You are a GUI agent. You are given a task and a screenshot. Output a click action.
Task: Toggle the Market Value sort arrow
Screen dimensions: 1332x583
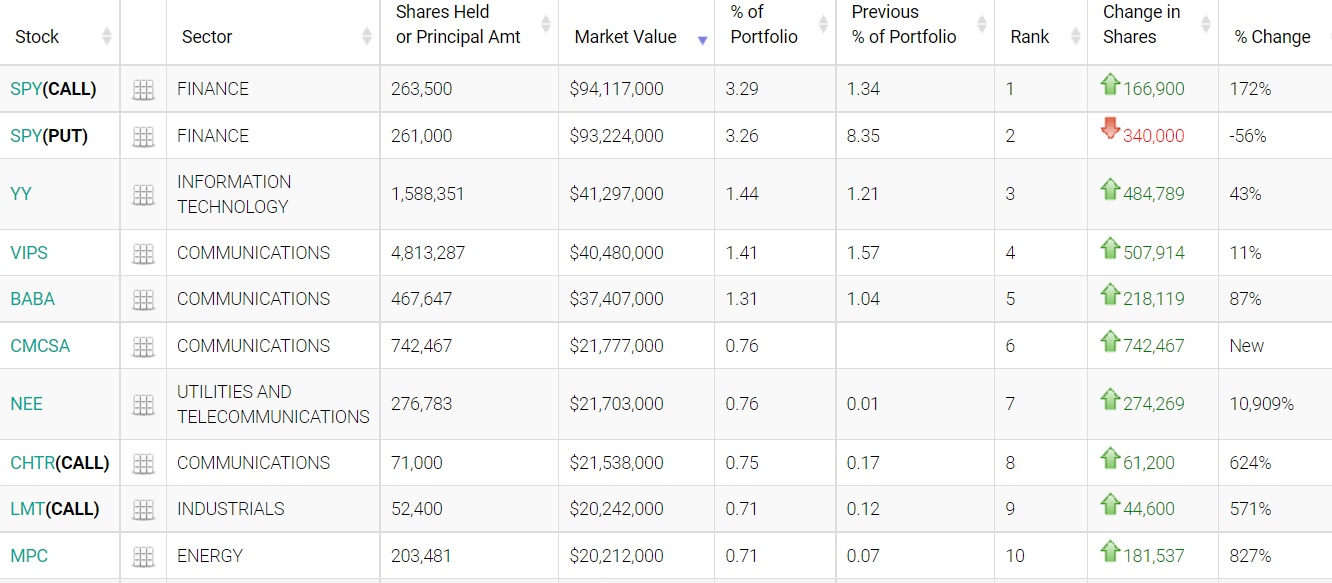[x=702, y=40]
